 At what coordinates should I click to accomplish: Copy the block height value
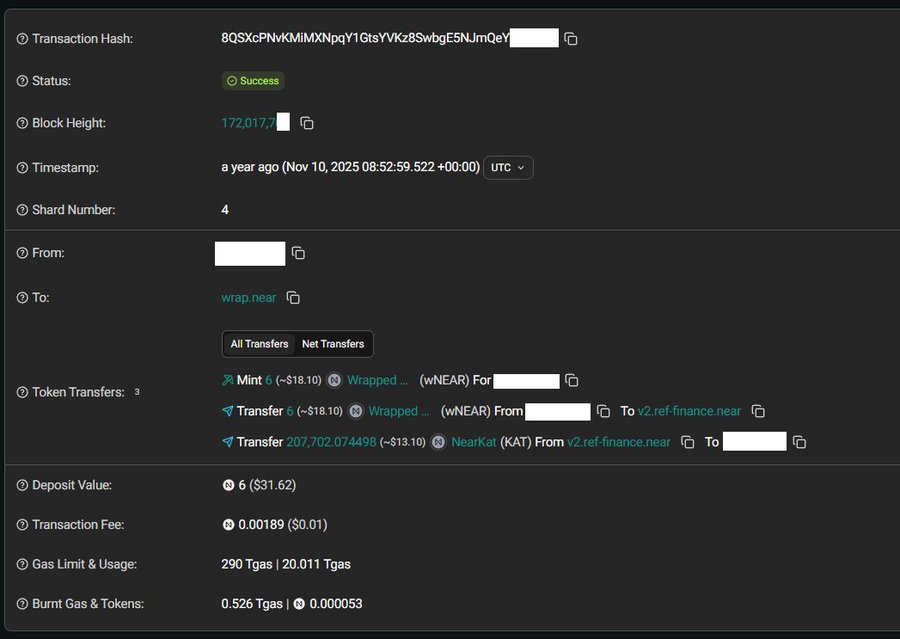[x=307, y=123]
